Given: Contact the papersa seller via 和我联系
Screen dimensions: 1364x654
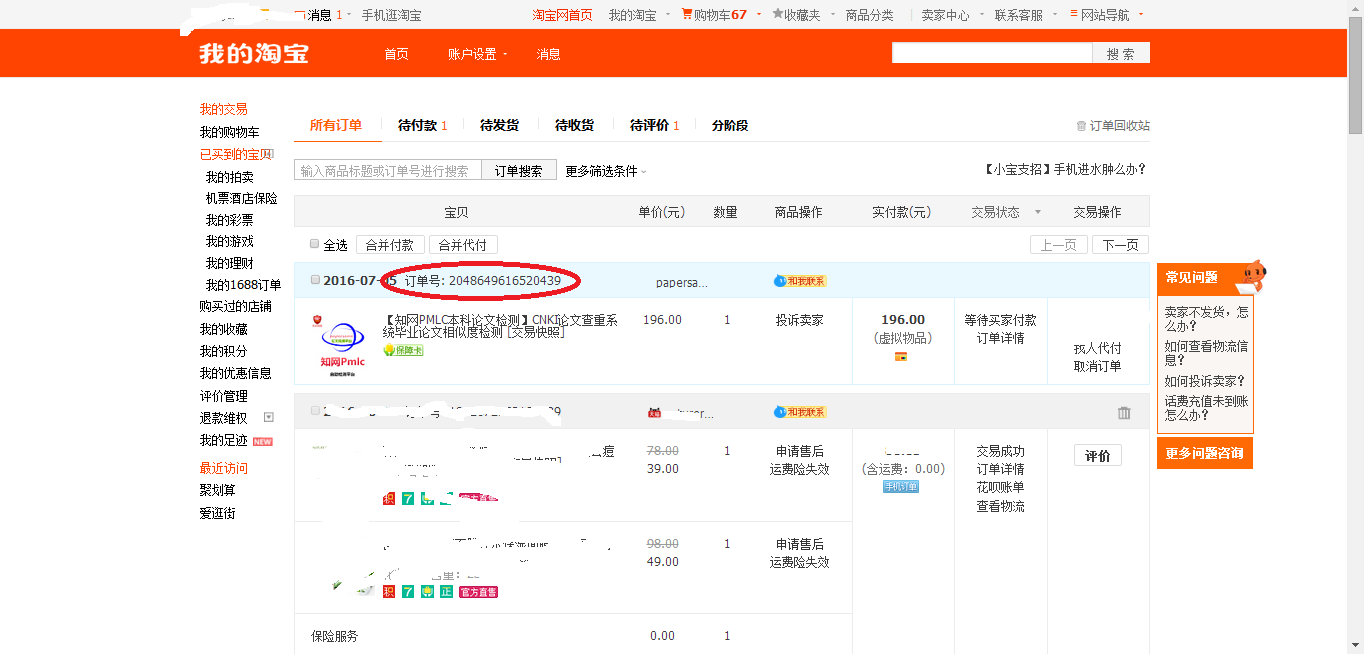Looking at the screenshot, I should 800,281.
